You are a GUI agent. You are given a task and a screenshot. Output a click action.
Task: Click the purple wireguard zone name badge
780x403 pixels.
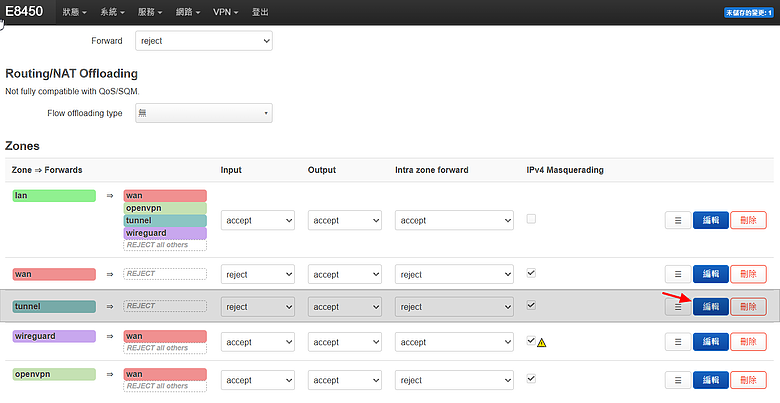tap(54, 336)
